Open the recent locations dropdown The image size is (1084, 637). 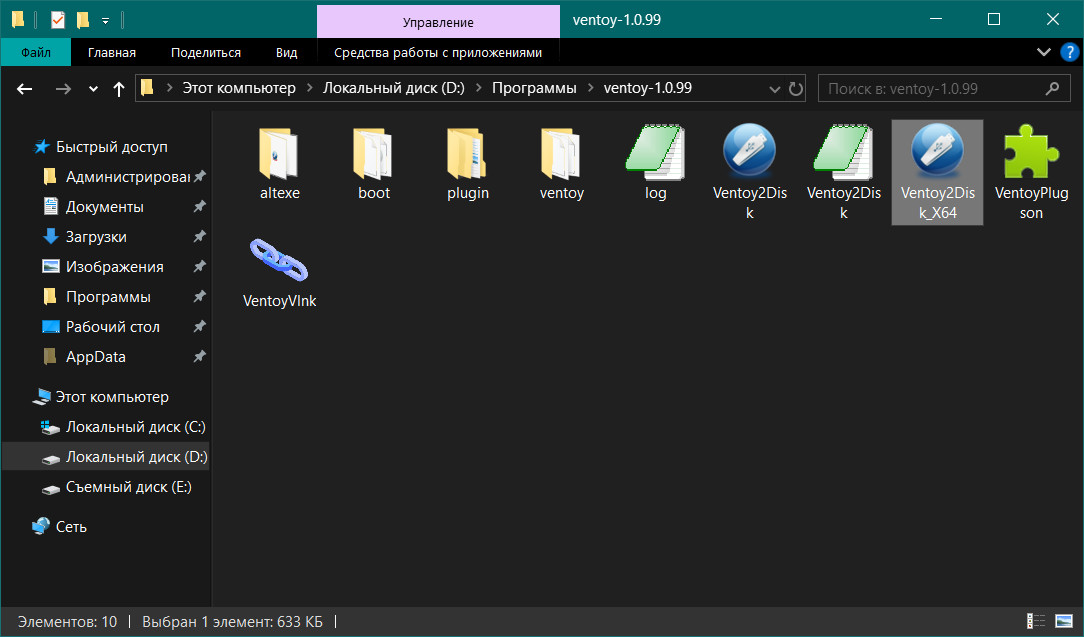point(93,89)
